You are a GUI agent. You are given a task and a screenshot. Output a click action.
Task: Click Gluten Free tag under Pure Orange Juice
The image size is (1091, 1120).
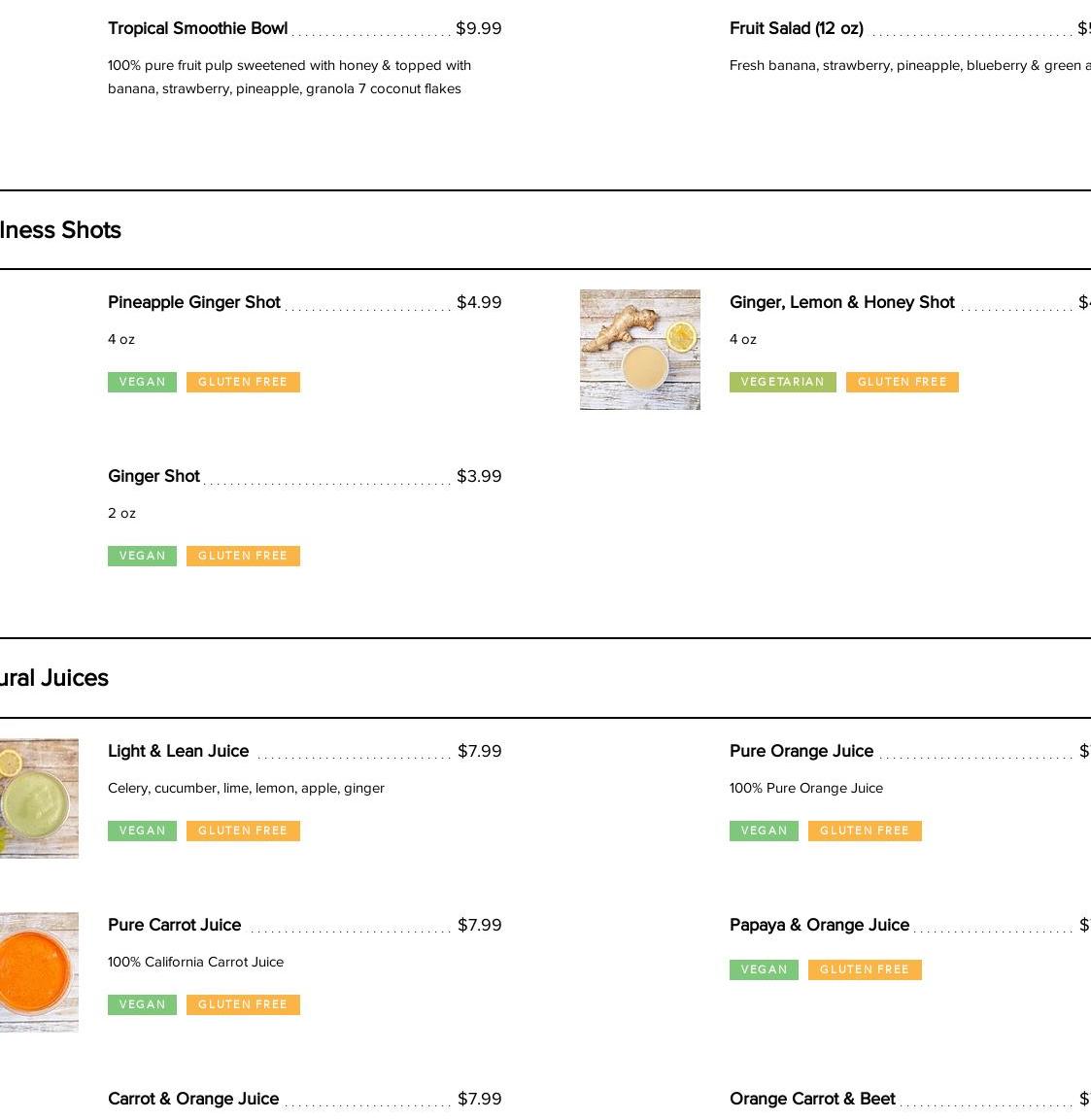click(x=865, y=831)
